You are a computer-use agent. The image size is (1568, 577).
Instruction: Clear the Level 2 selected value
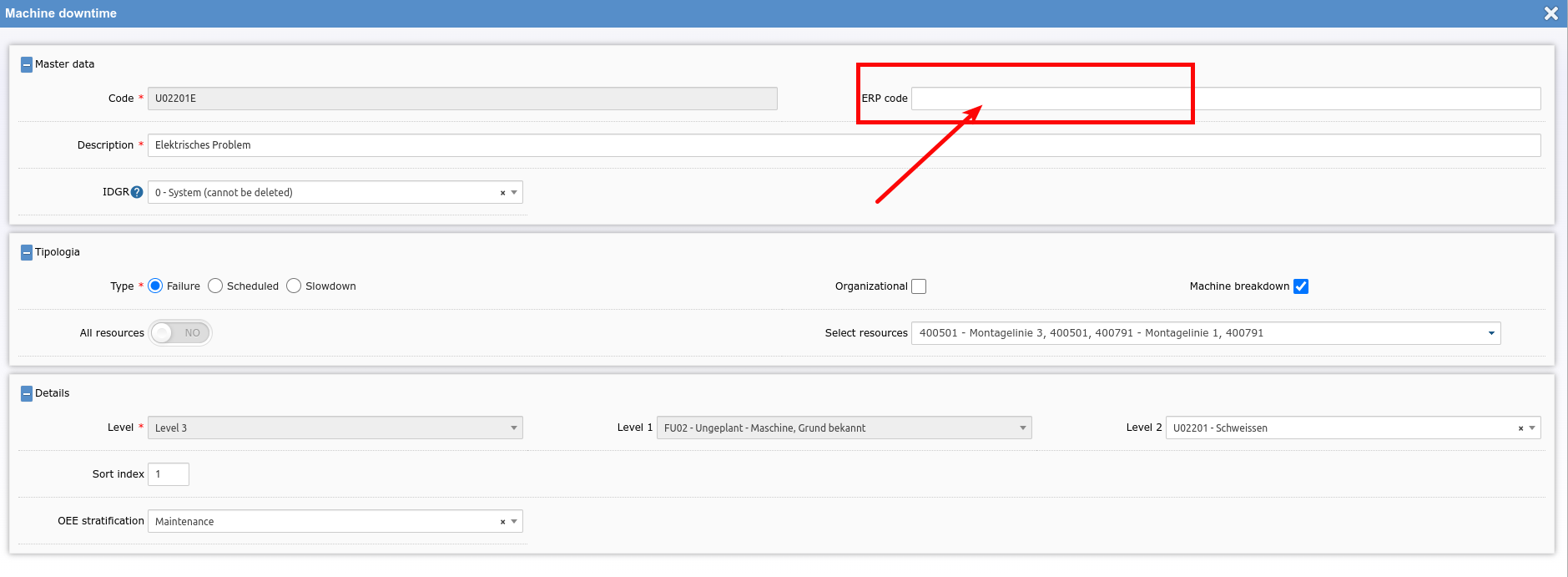click(1520, 428)
